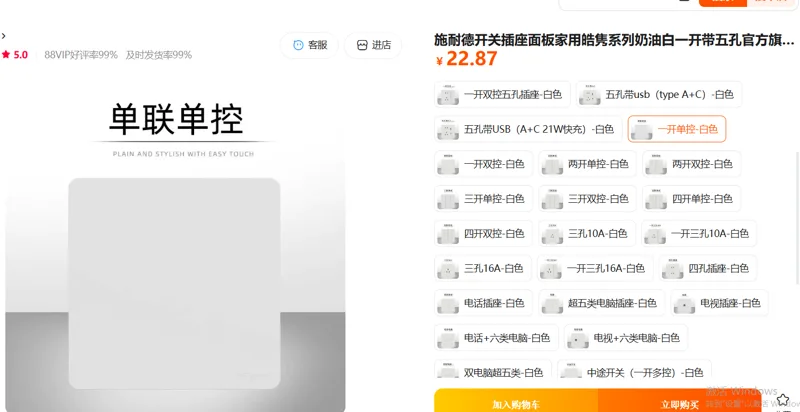Pick the 电话插座-白色 variant
The image size is (800, 412).
(x=483, y=302)
